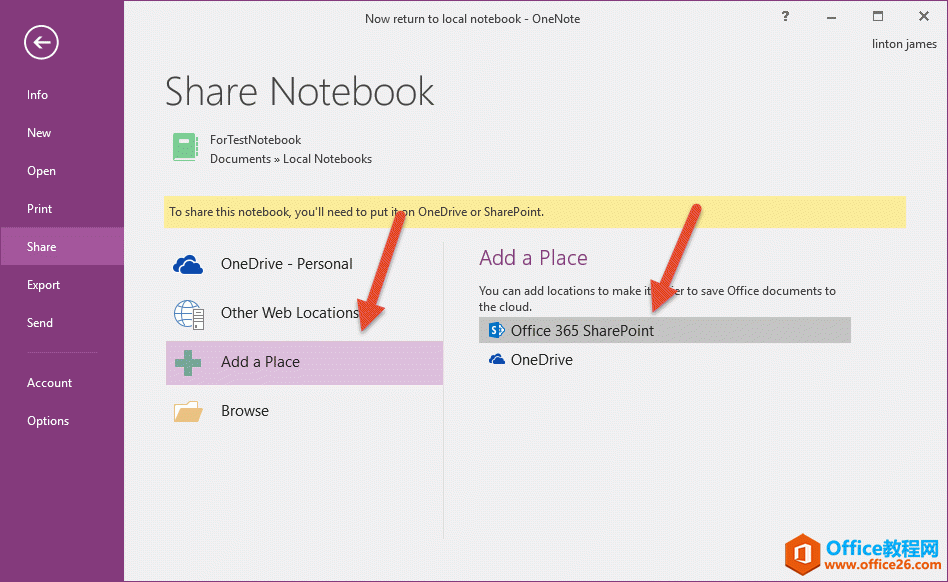Add OneDrive as a place

point(664,360)
